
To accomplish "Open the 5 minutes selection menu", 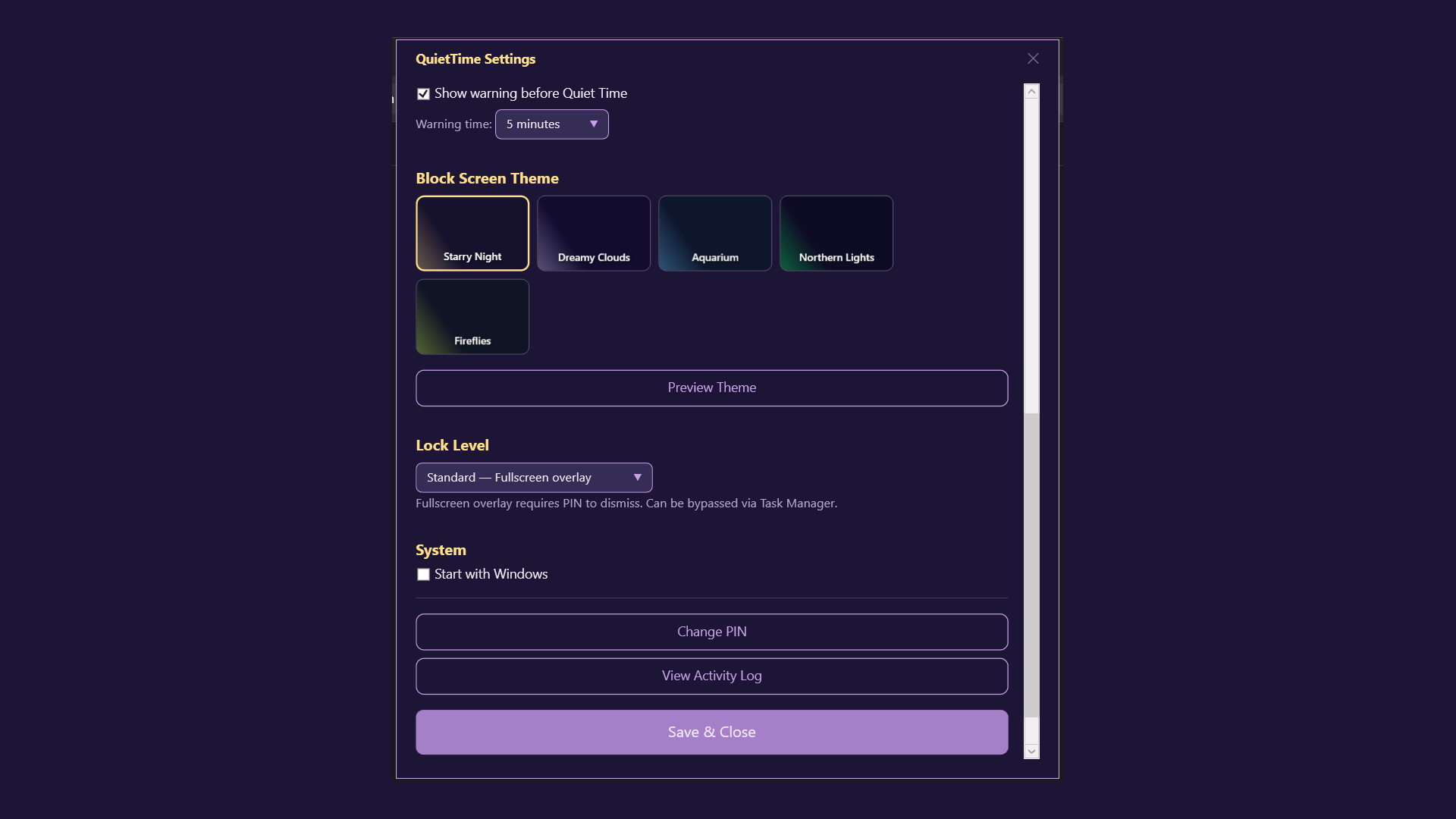I will click(551, 124).
